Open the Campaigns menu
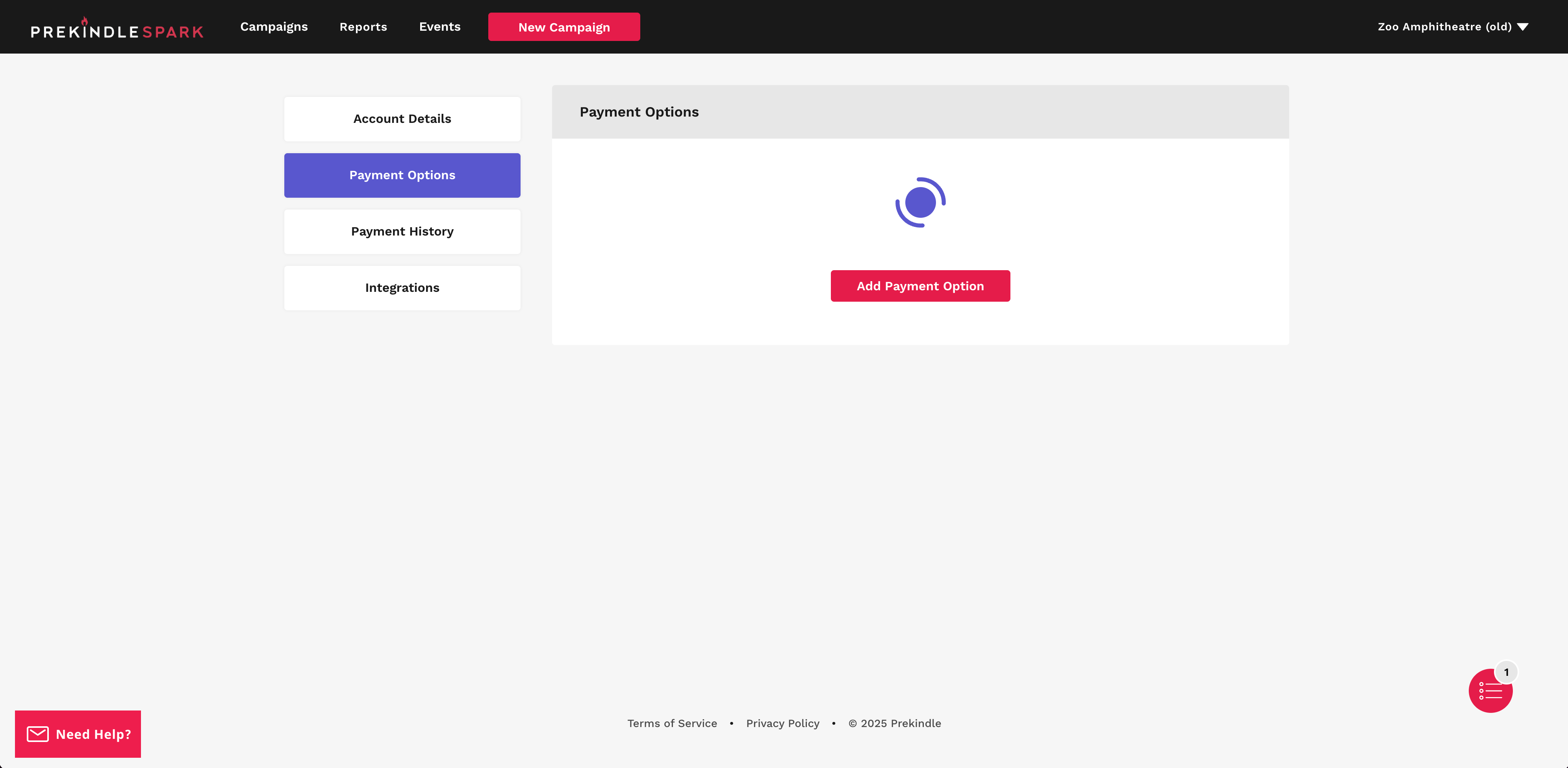Viewport: 1568px width, 768px height. tap(274, 27)
